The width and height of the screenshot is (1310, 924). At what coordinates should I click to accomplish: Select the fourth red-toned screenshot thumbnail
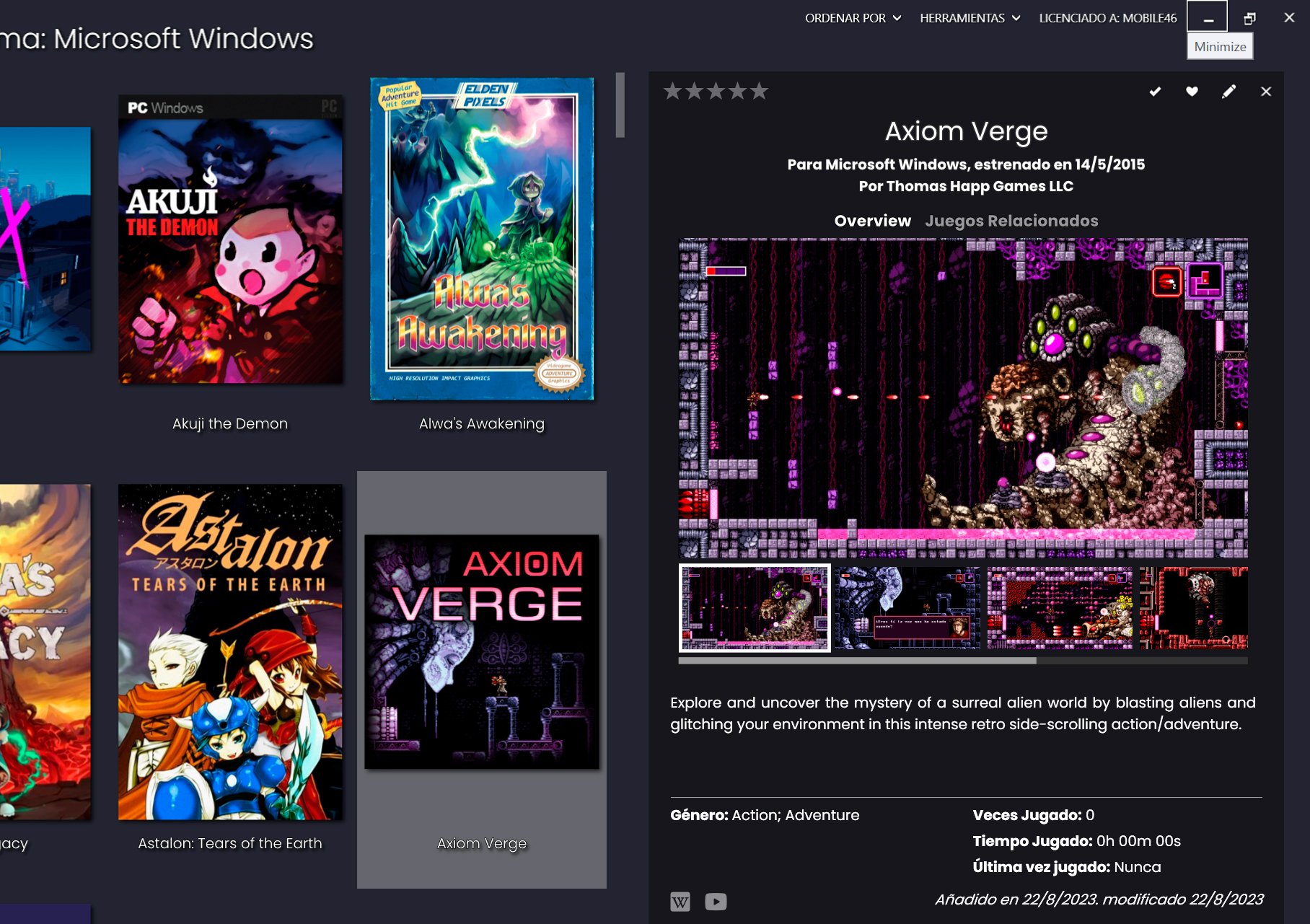[x=1194, y=608]
